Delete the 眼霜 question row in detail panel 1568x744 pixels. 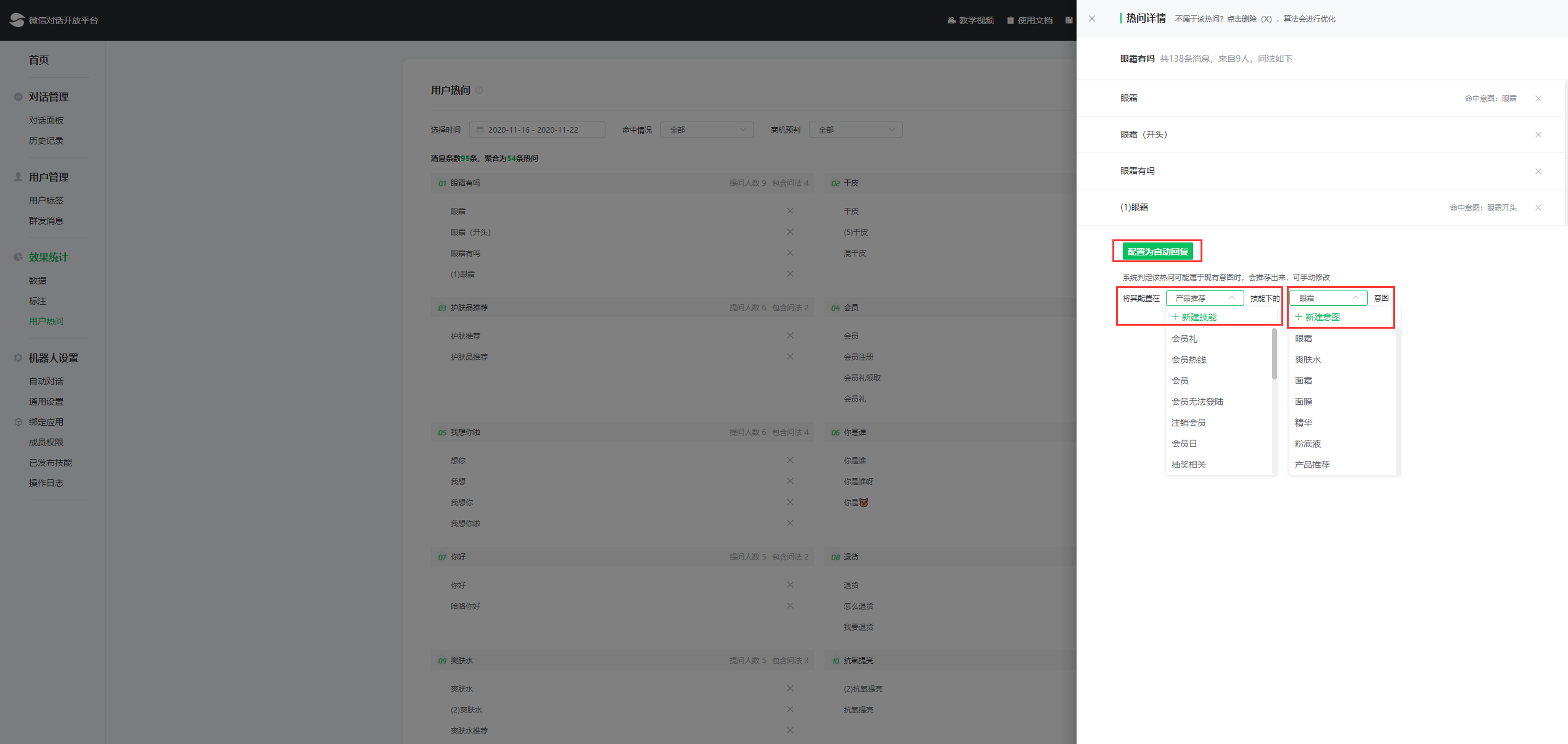coord(1538,99)
